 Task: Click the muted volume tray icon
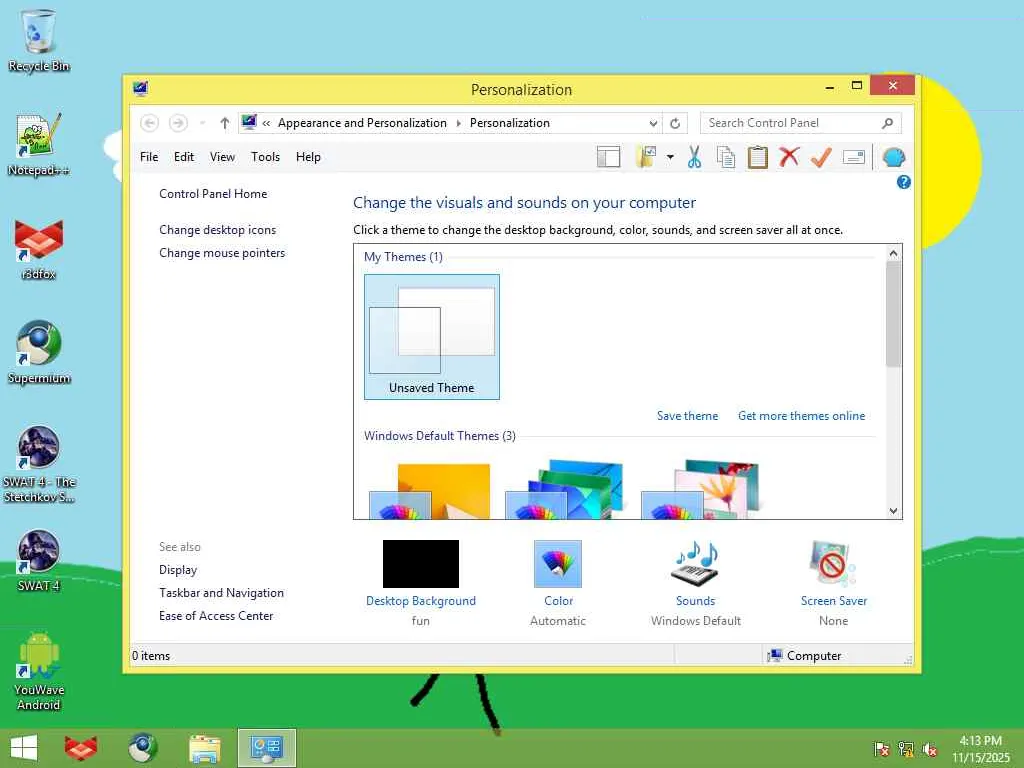930,749
